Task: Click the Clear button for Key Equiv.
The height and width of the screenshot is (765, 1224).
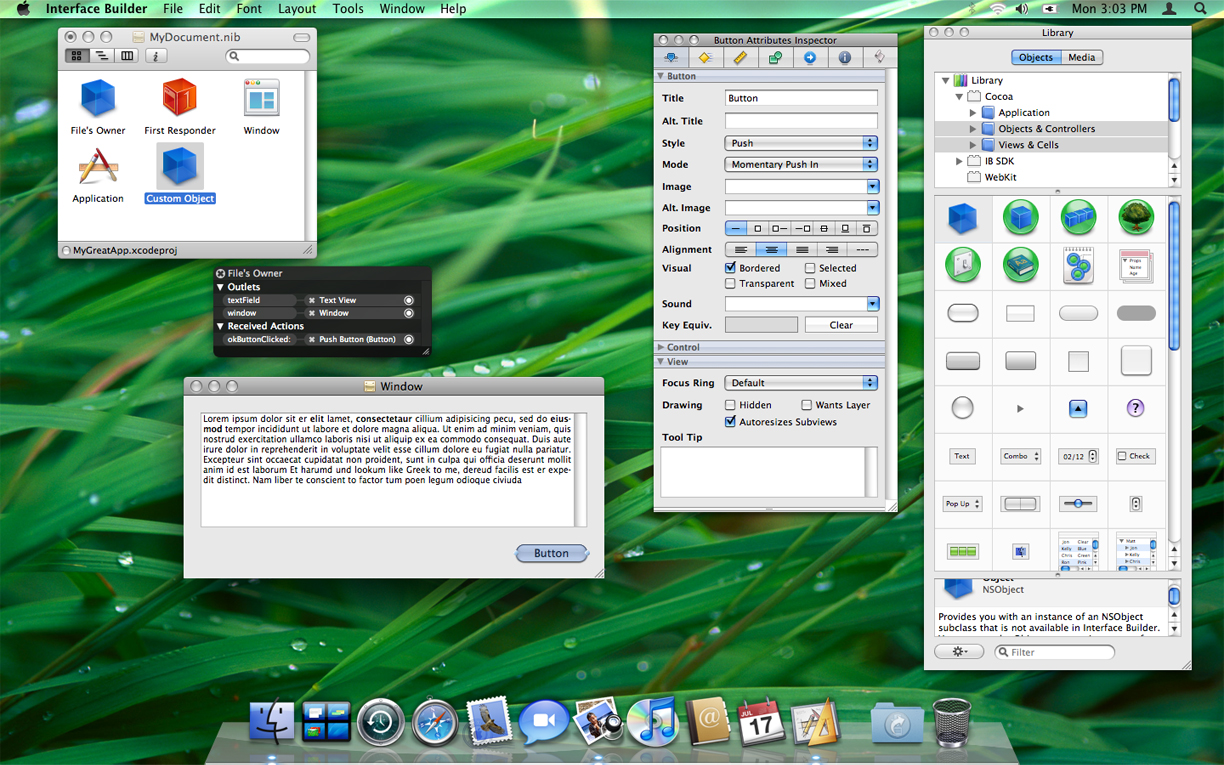Action: (841, 325)
